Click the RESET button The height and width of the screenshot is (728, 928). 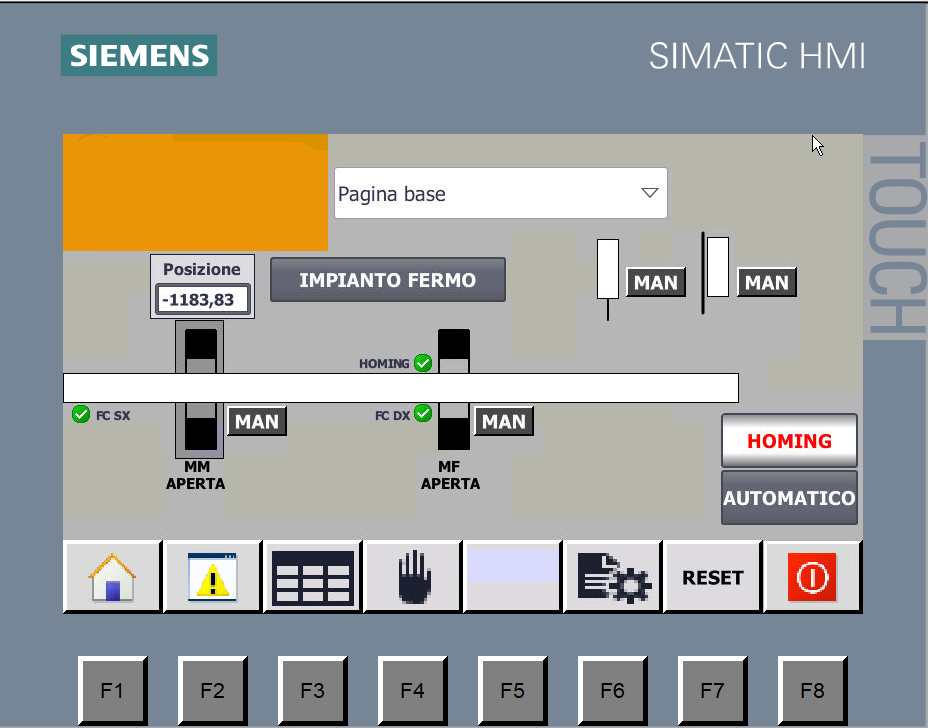[x=713, y=577]
